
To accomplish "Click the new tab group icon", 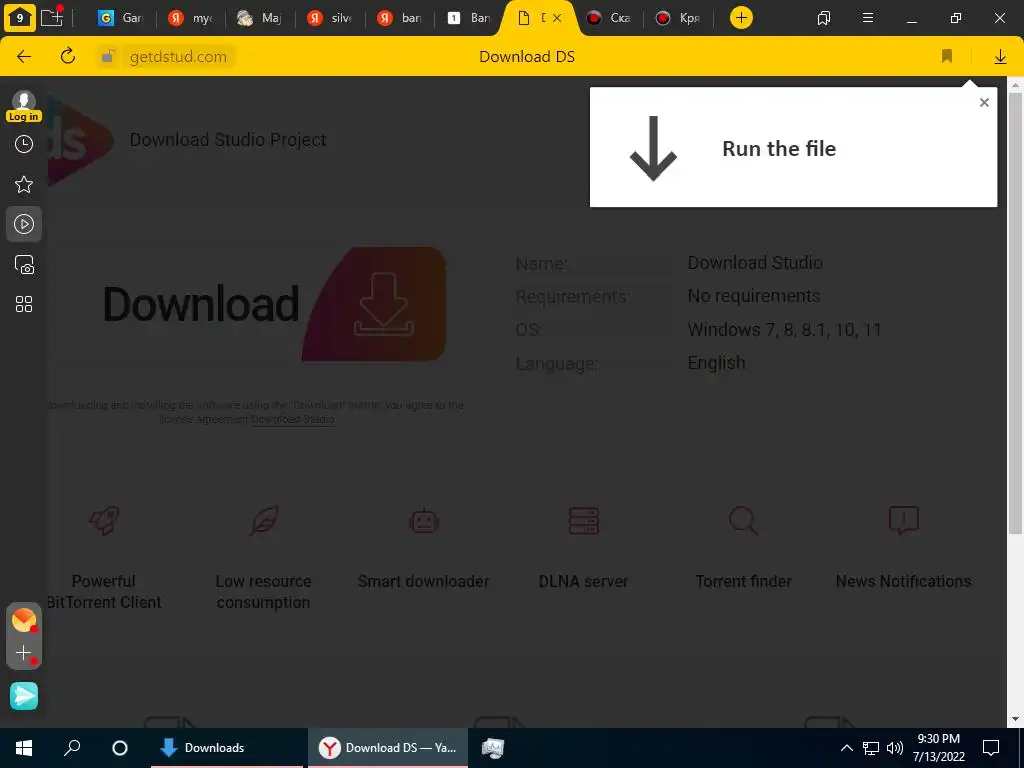I will 52,16.
